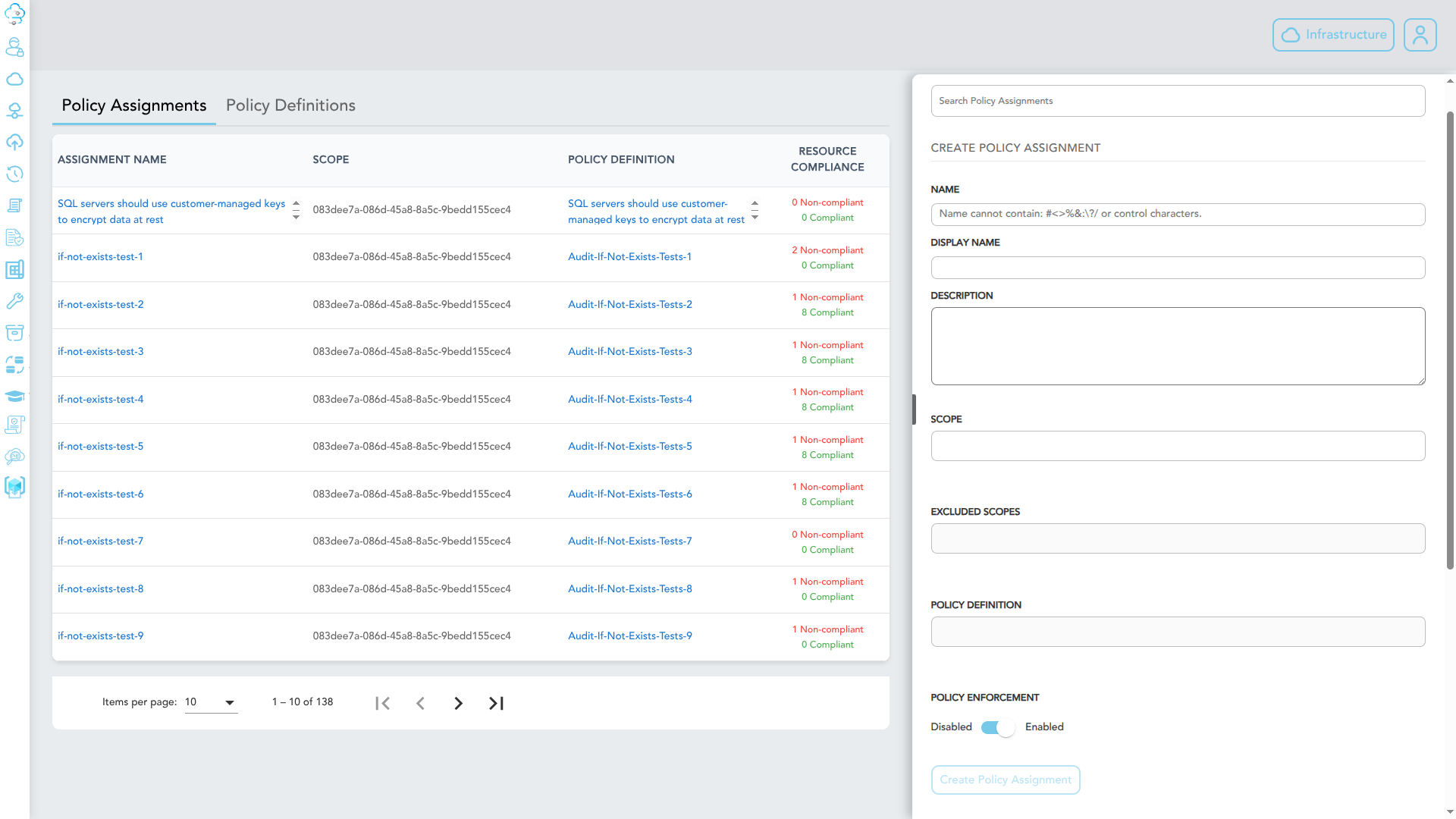Toggle the Policy Enforcement switch
1456x819 pixels.
pos(998,727)
